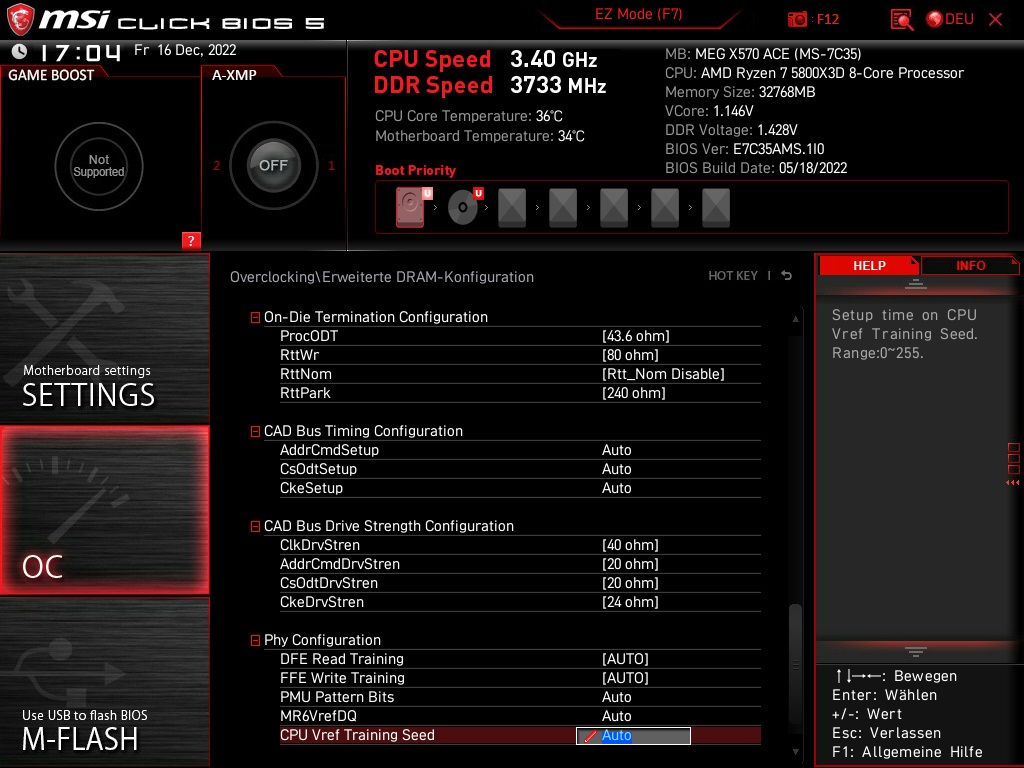This screenshot has height=768, width=1024.
Task: Open the FFE Write Training [AUTO] value
Action: pyautogui.click(x=625, y=678)
